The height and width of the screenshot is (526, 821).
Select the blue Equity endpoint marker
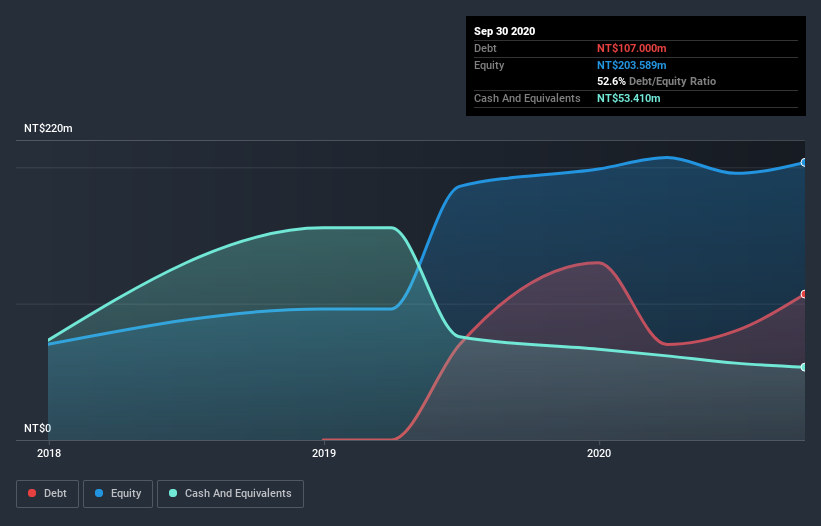804,163
